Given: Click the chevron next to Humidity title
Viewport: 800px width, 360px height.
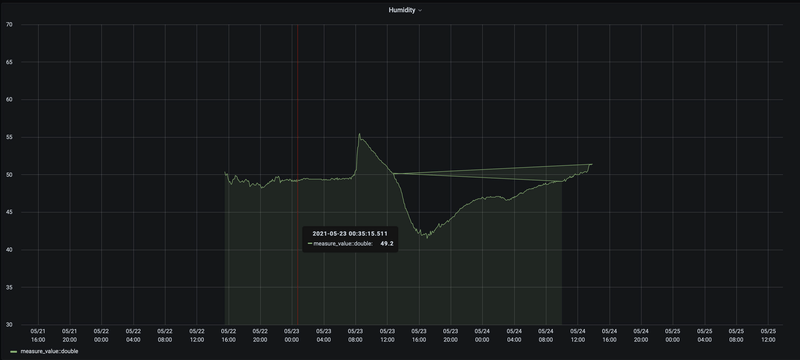Looking at the screenshot, I should pyautogui.click(x=420, y=11).
